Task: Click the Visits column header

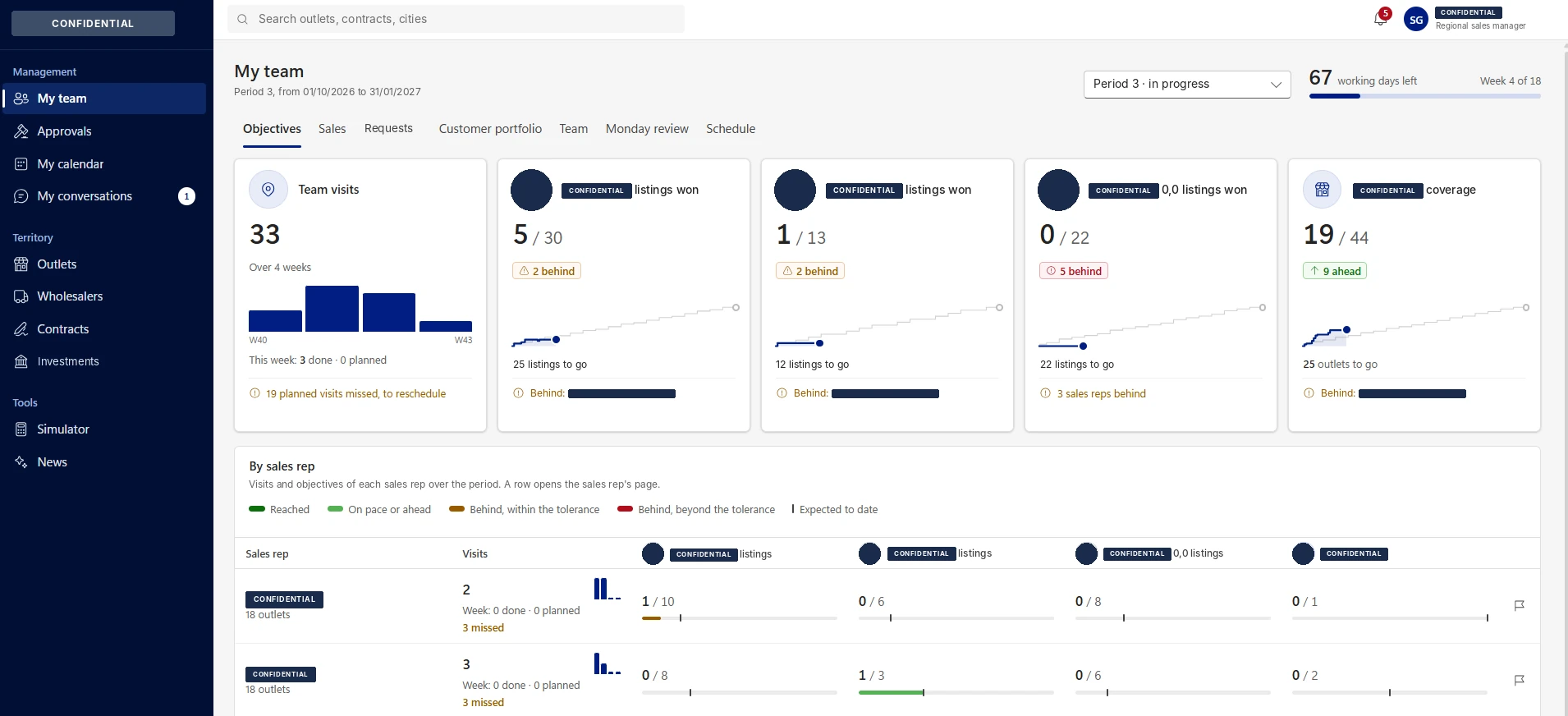Action: [475, 554]
